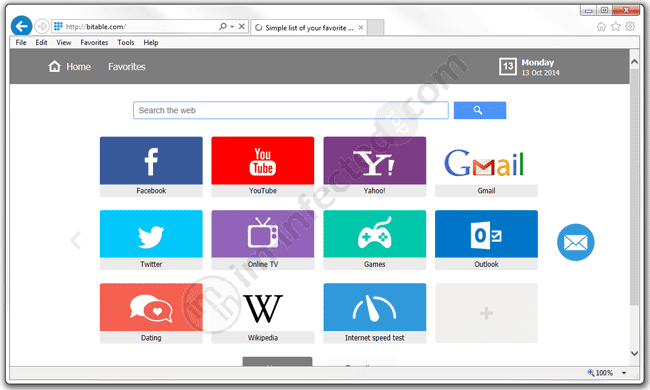
Task: Open the Online TV tile
Action: coord(263,240)
